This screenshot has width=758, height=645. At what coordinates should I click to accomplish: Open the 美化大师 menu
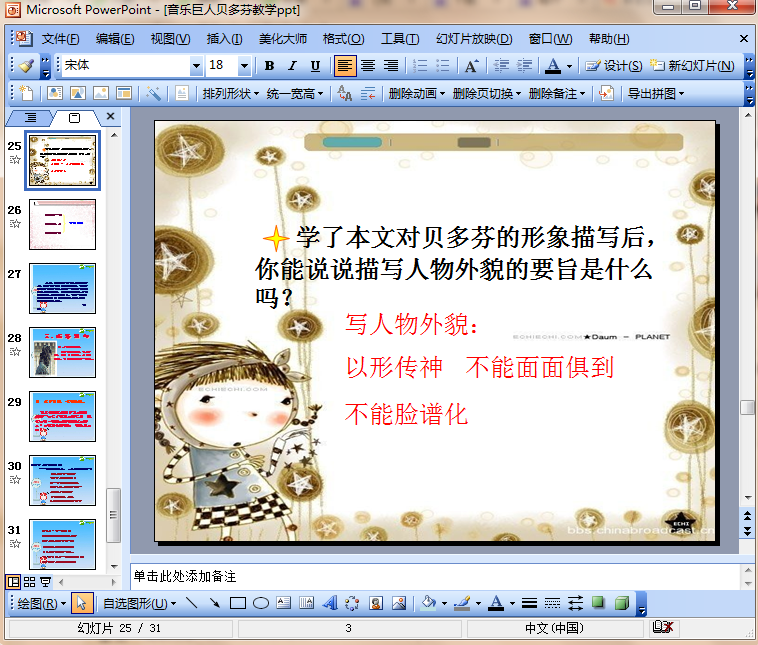pyautogui.click(x=283, y=39)
